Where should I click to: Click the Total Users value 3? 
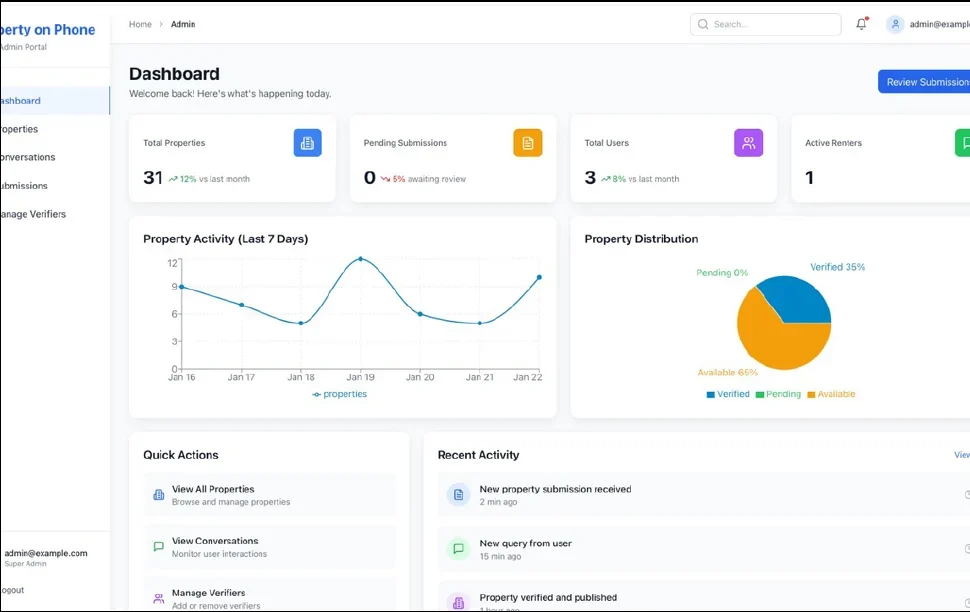coord(590,178)
